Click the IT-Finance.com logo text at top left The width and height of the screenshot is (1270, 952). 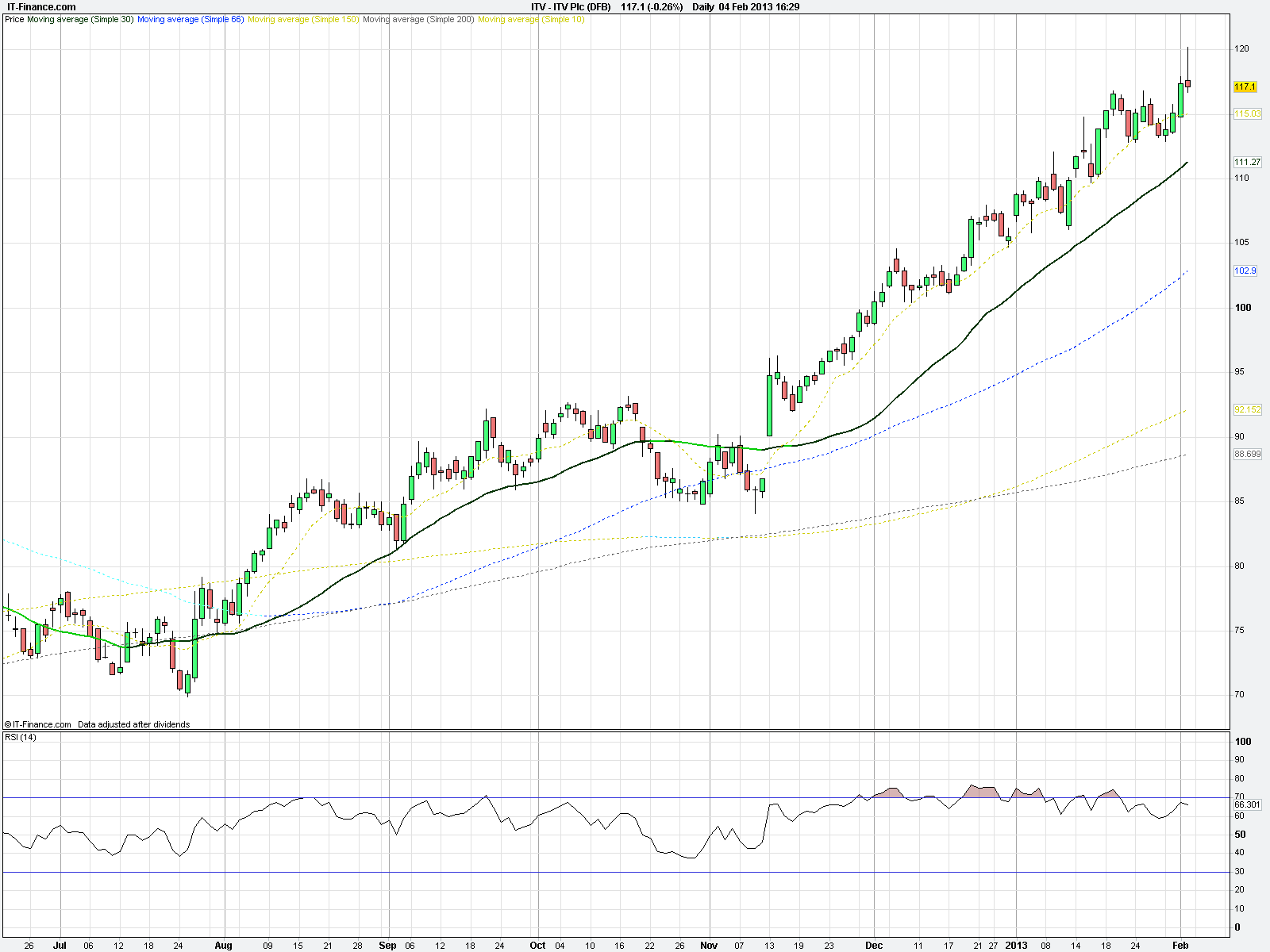coord(40,7)
